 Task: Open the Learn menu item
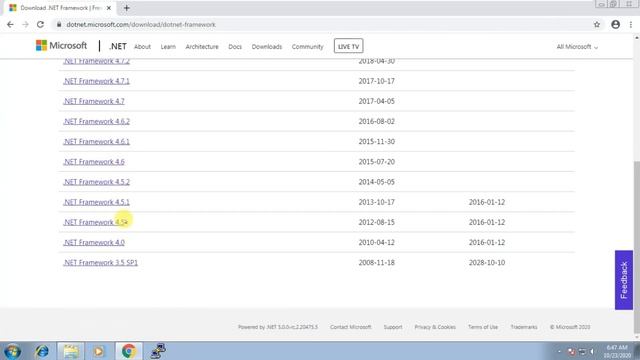click(x=168, y=47)
